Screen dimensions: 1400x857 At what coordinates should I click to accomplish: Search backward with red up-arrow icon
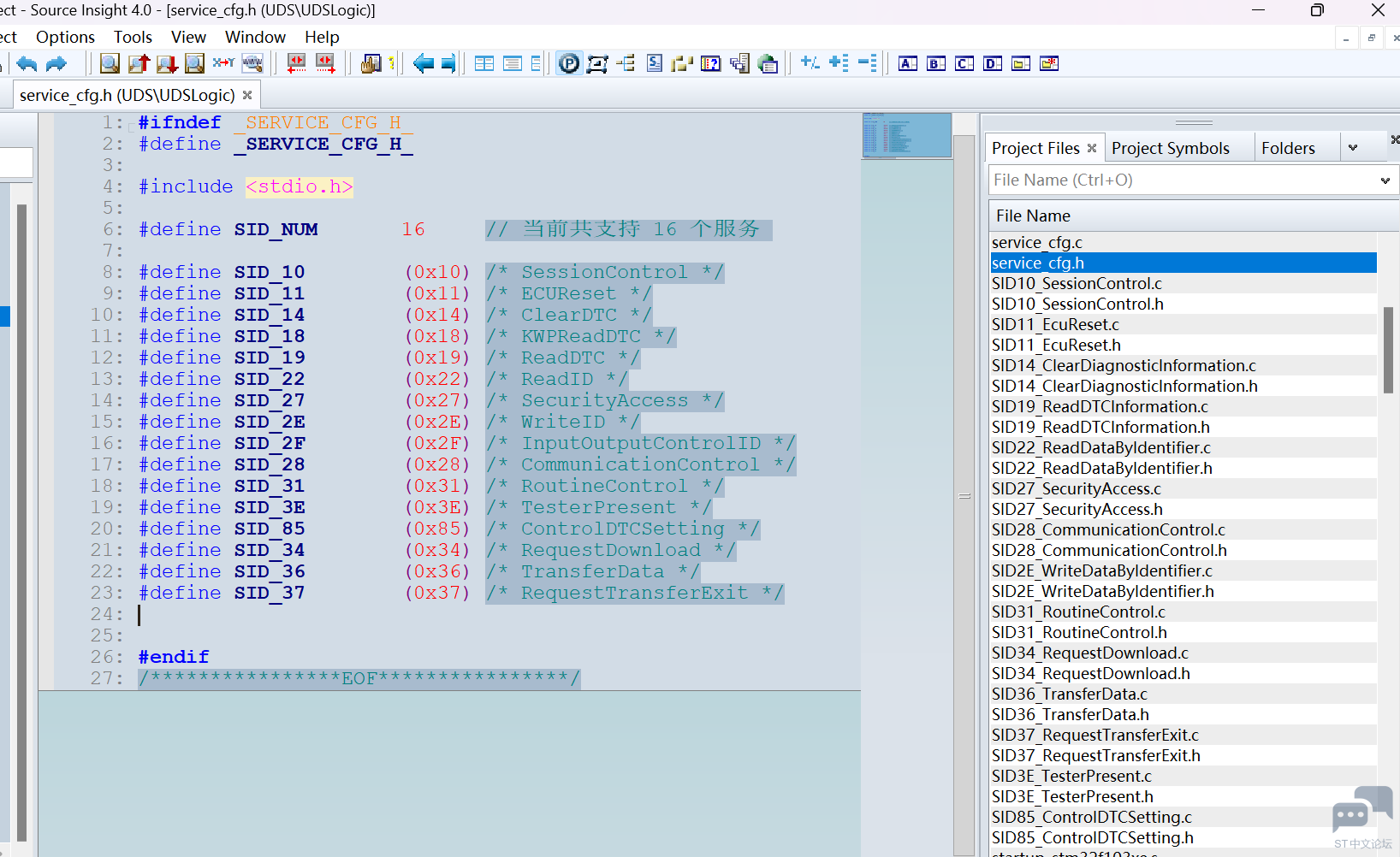tap(139, 63)
